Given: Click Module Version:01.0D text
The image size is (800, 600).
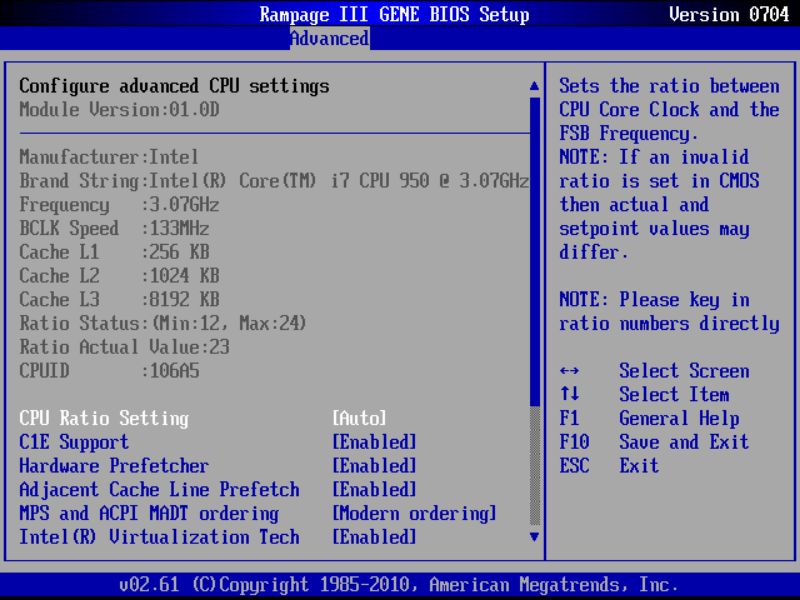Looking at the screenshot, I should [x=119, y=110].
